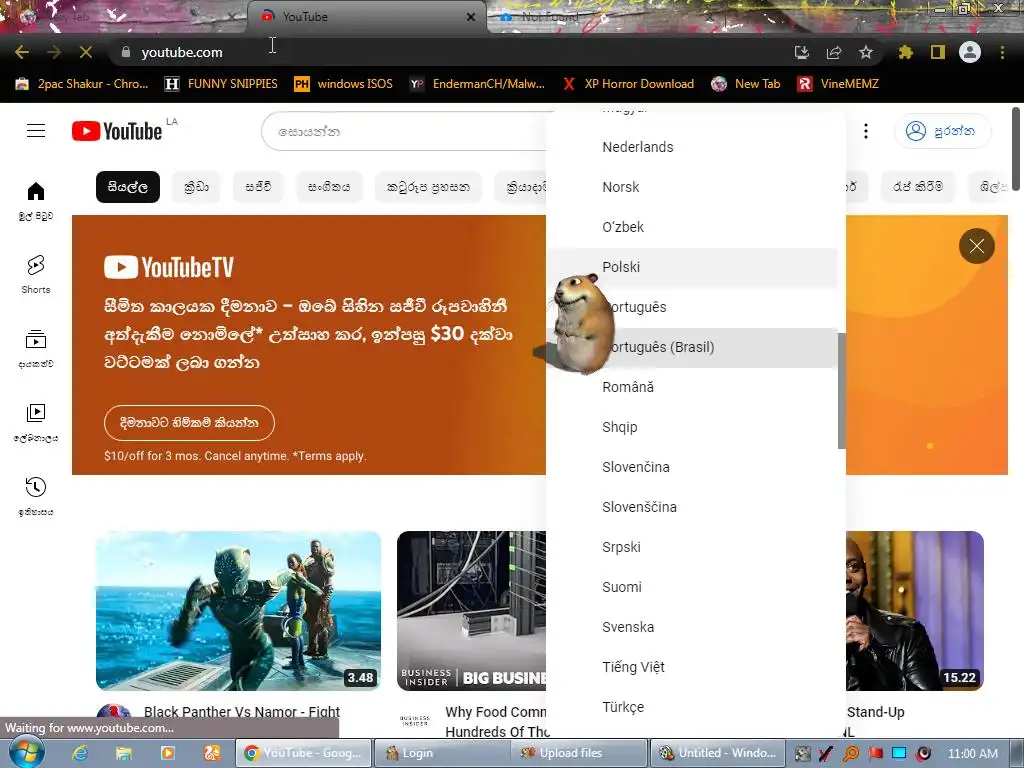Select Türkçe language

tap(692, 707)
